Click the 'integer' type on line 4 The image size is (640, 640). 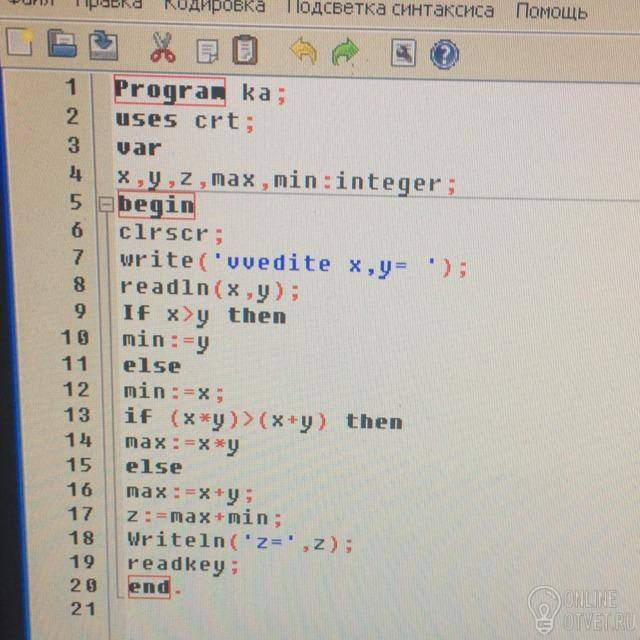(x=389, y=183)
